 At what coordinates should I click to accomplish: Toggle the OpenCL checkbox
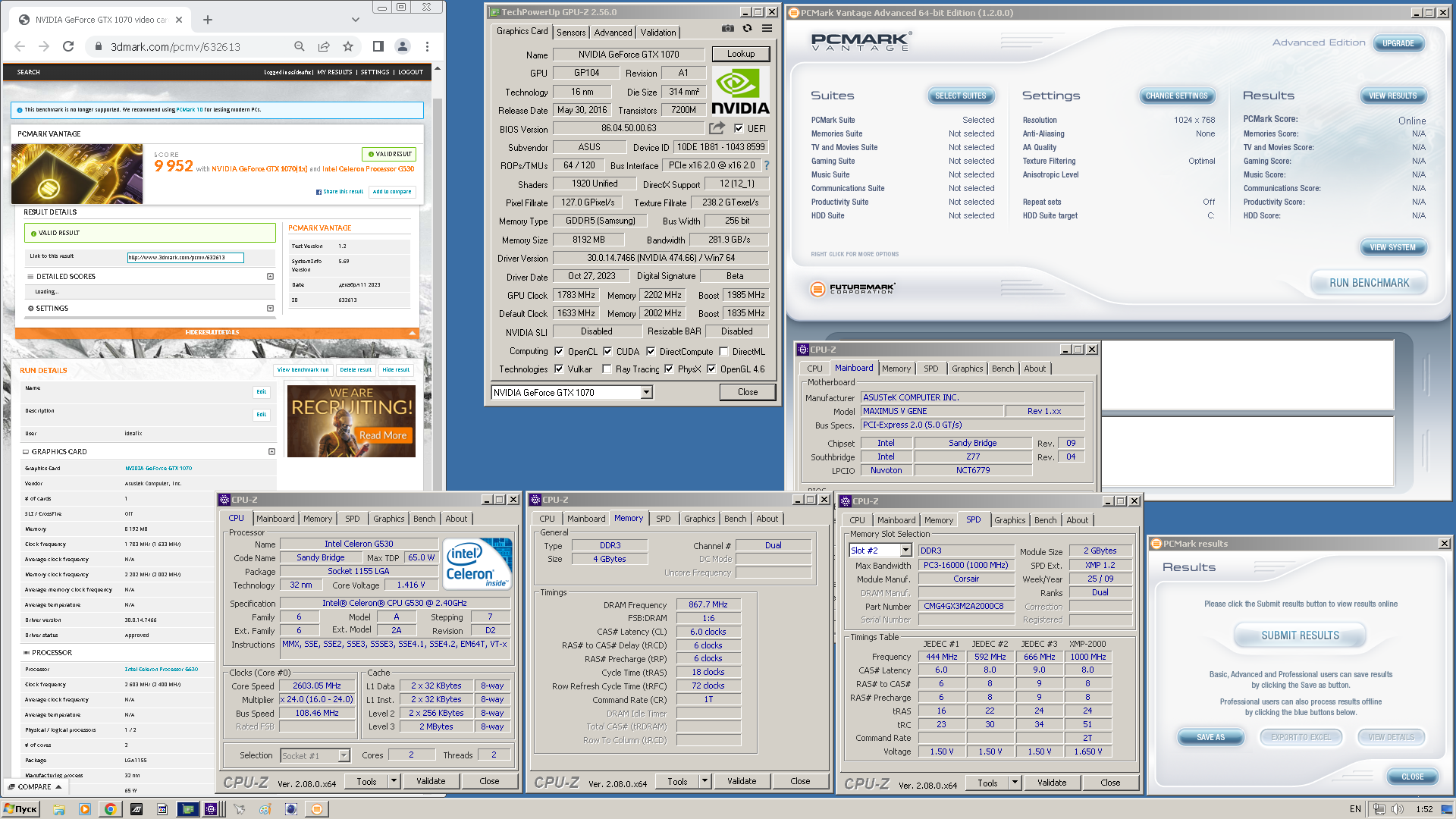pos(559,352)
